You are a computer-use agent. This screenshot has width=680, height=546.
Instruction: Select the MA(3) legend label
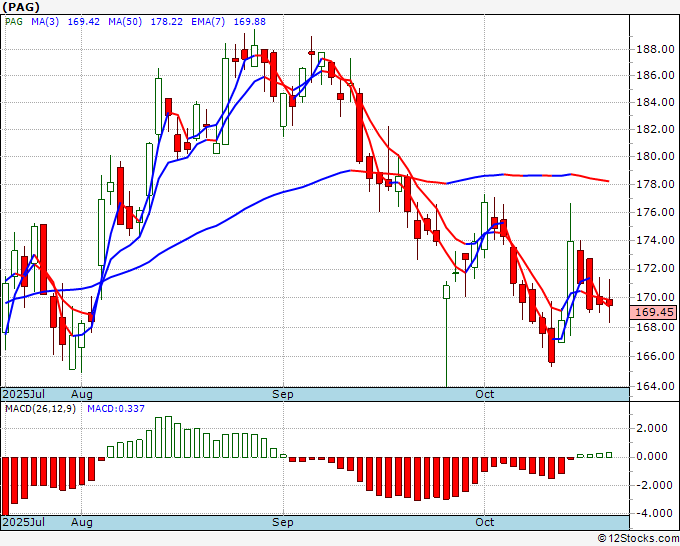click(45, 22)
